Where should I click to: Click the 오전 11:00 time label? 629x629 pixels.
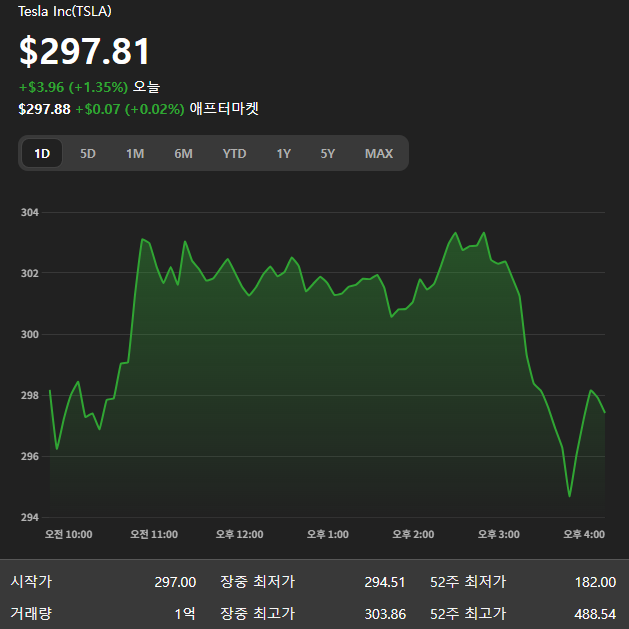pos(154,534)
